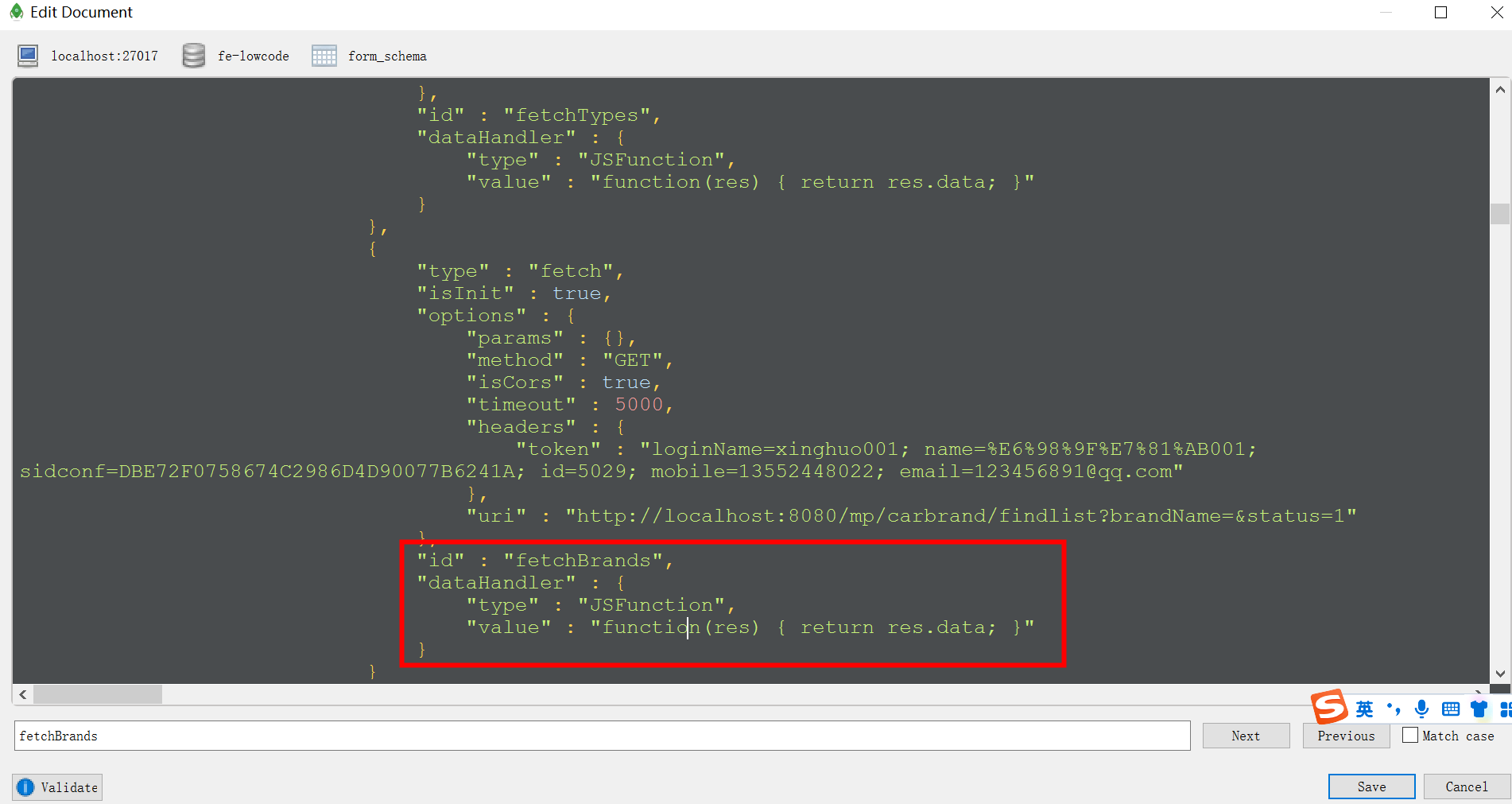The height and width of the screenshot is (804, 1512).
Task: Click the Sogou punctuation mode icon
Action: (x=1393, y=709)
